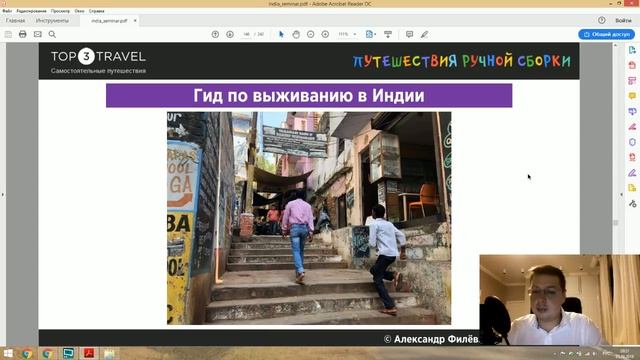Select the india_seminar.pdf document tab

[109, 20]
